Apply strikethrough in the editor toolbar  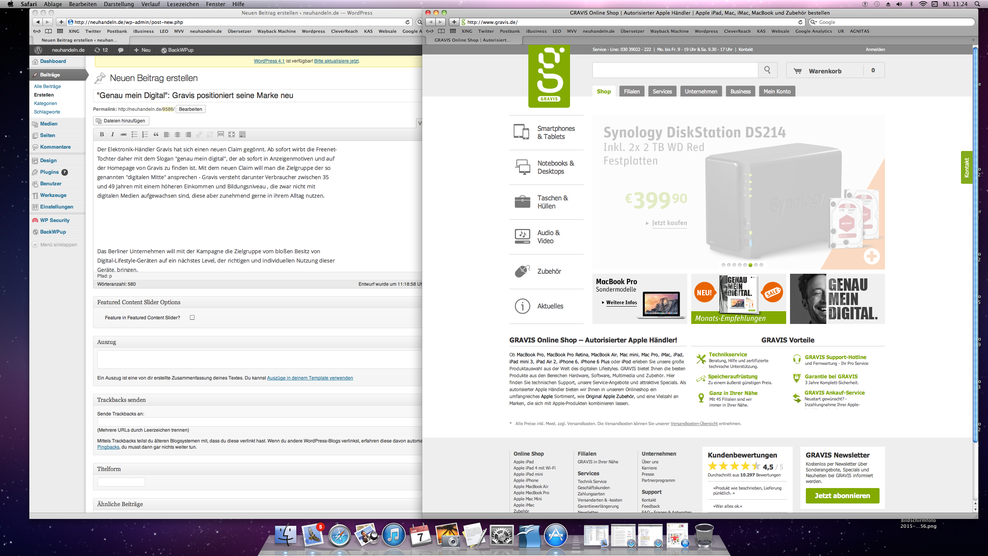[123, 134]
